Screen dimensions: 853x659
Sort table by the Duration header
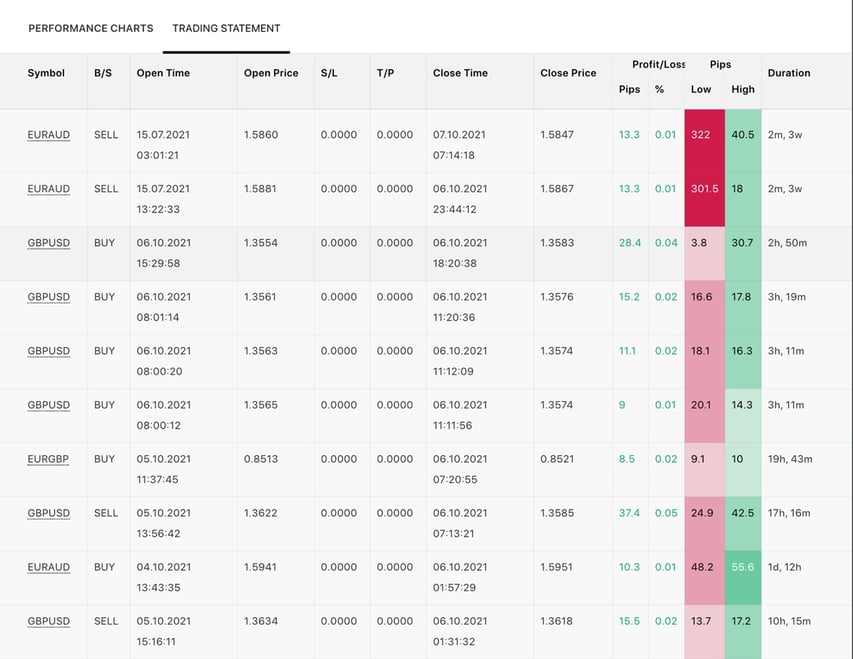789,73
